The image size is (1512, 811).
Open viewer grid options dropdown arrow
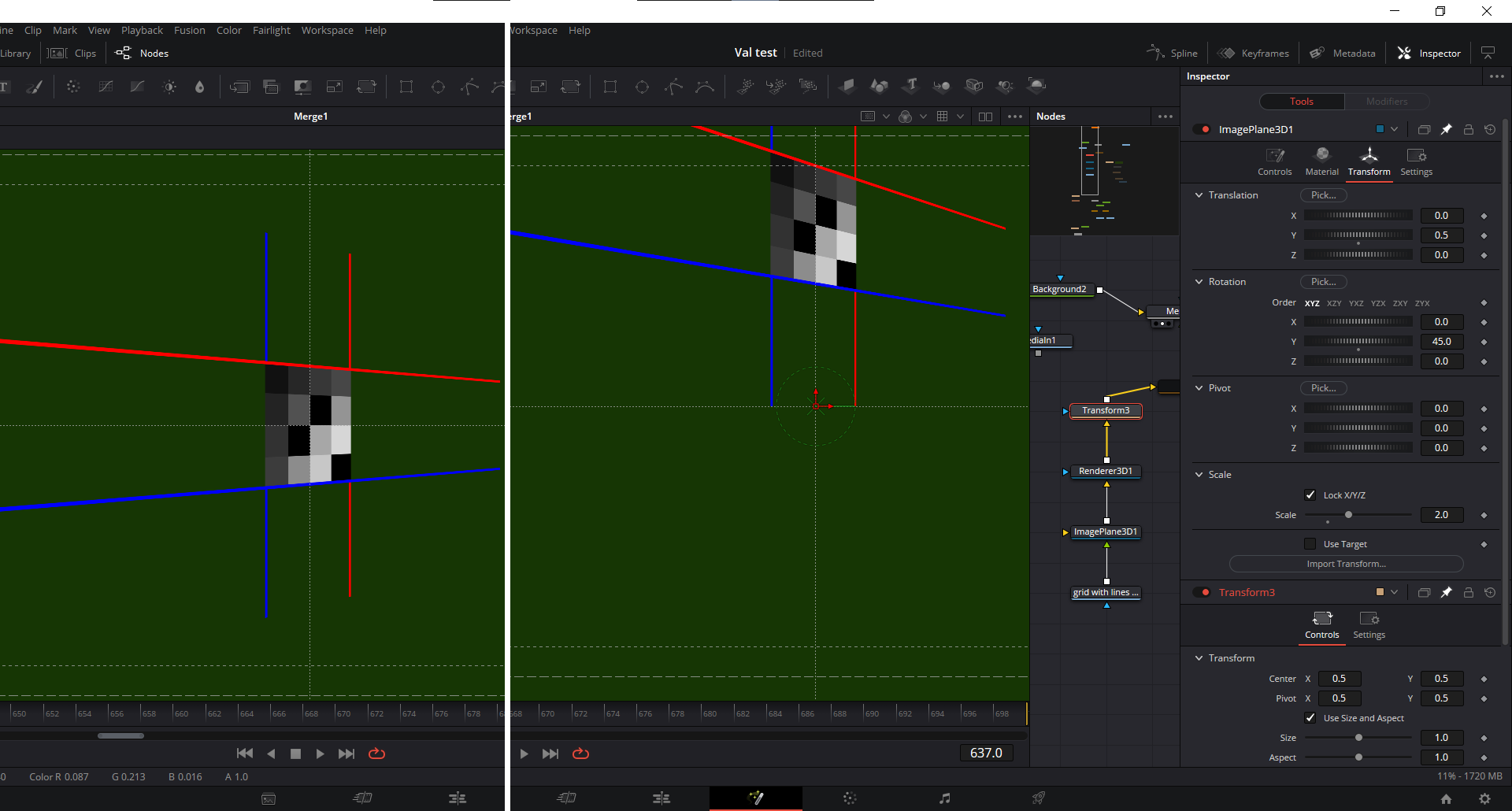coord(960,117)
